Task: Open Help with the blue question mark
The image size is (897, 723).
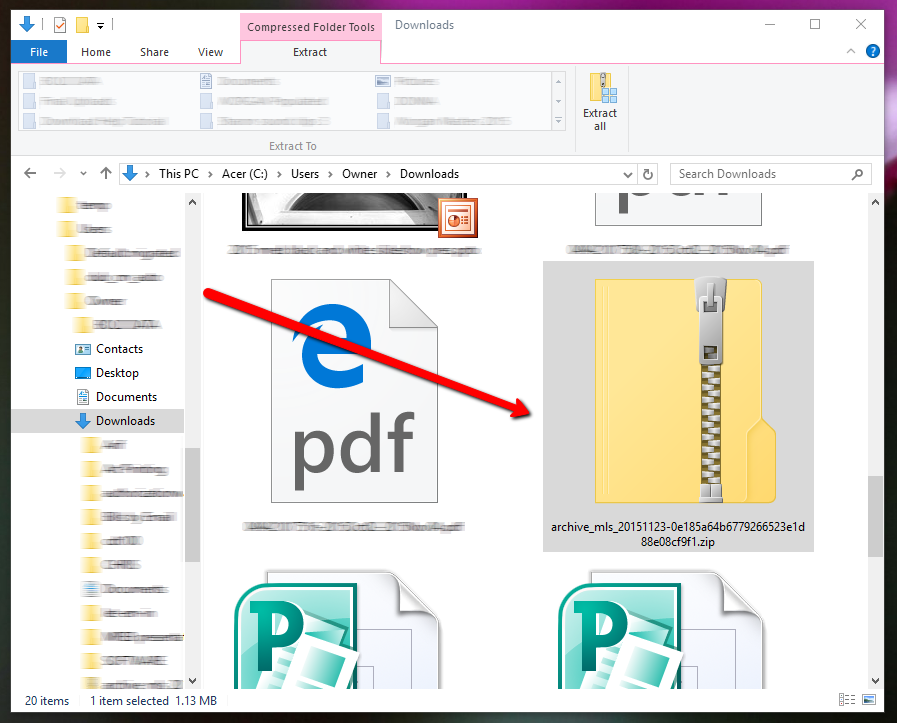Action: coord(872,52)
